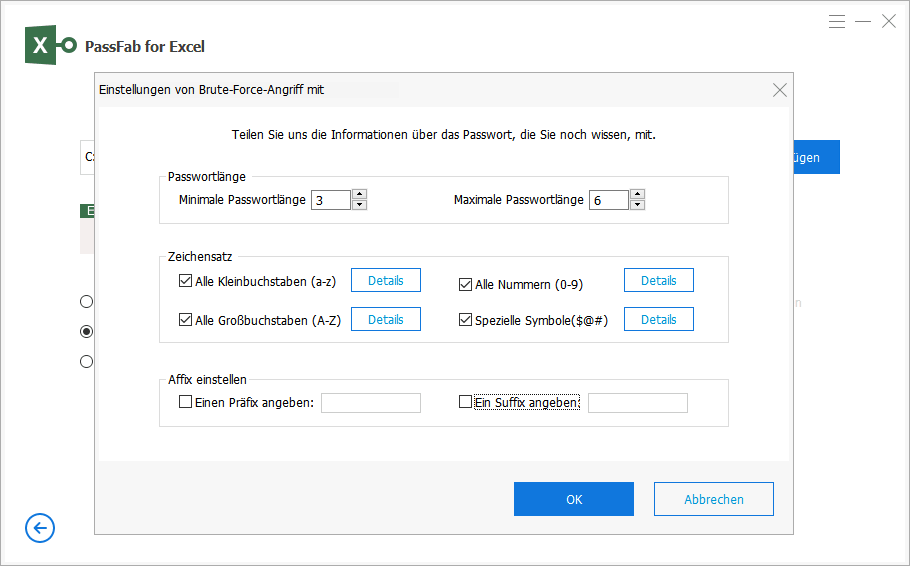Image resolution: width=910 pixels, height=566 pixels.
Task: Open Details for Kleinbuchstaben
Action: [x=385, y=280]
